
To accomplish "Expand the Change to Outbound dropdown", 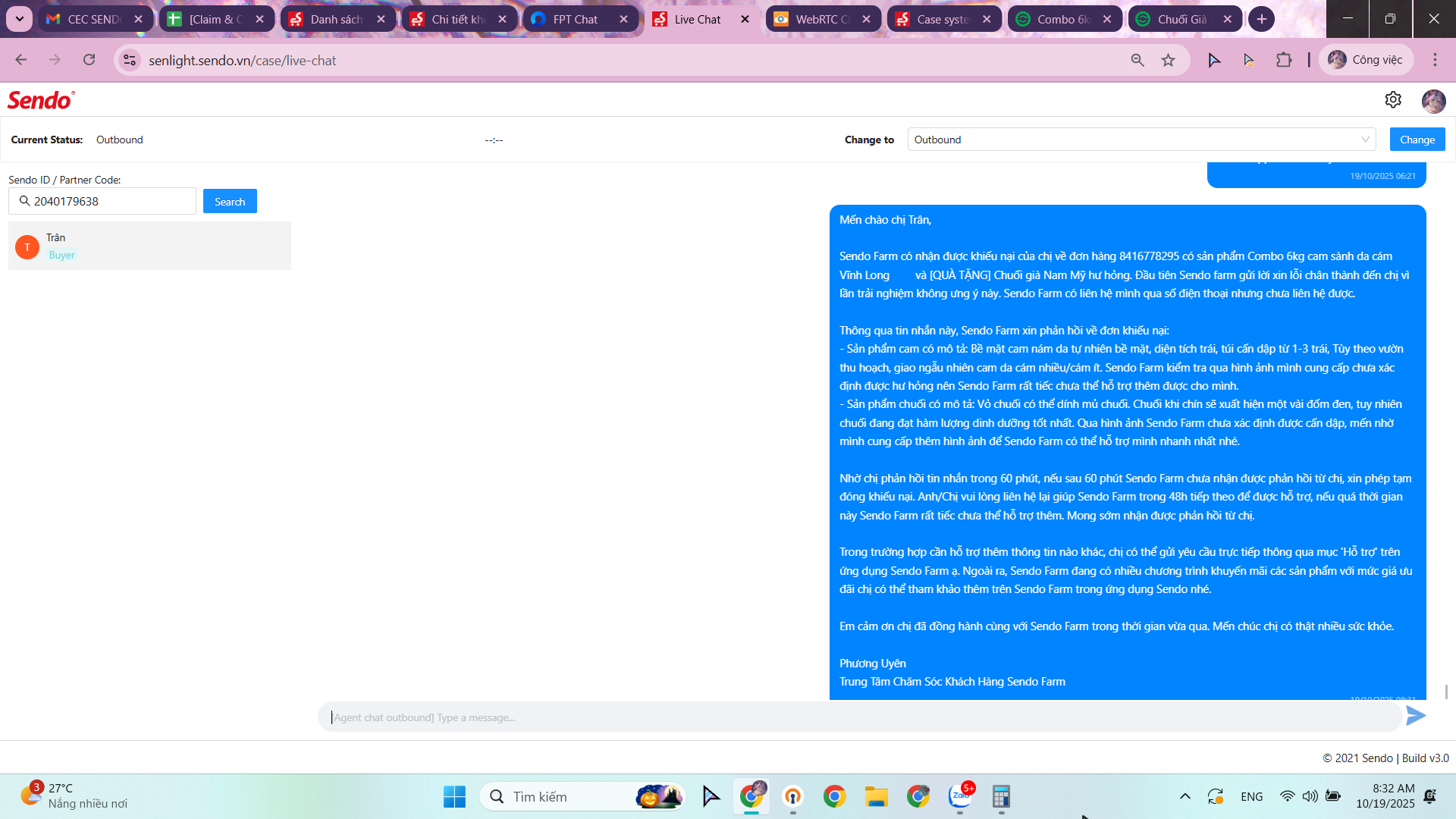I will click(1141, 140).
